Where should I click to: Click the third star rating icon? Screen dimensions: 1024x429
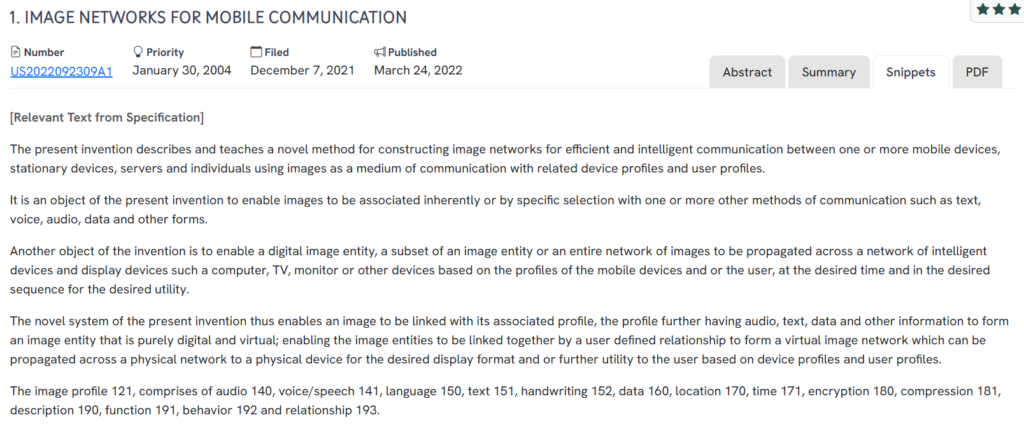point(1015,9)
